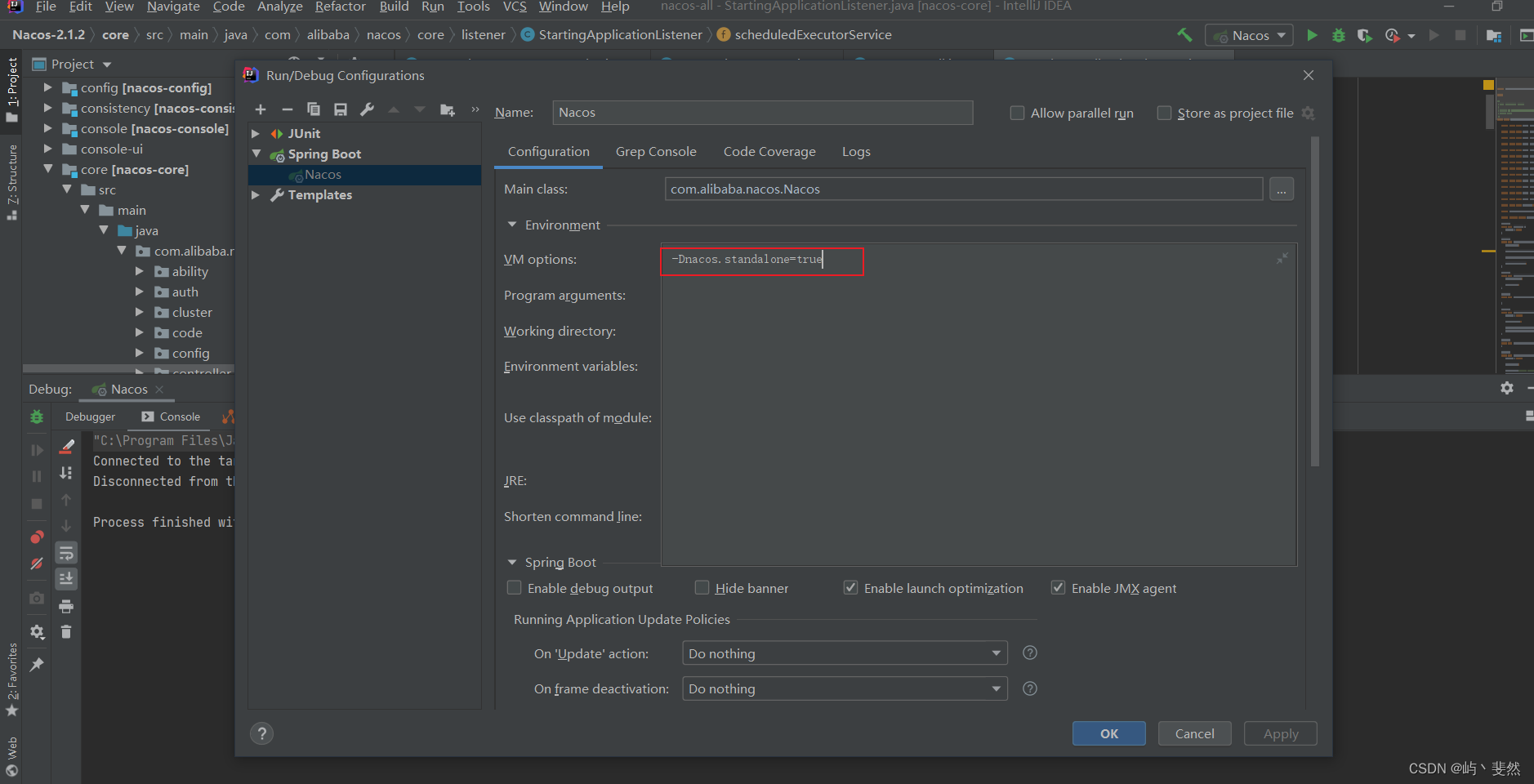Open Console tab in Debug panel

[x=171, y=416]
